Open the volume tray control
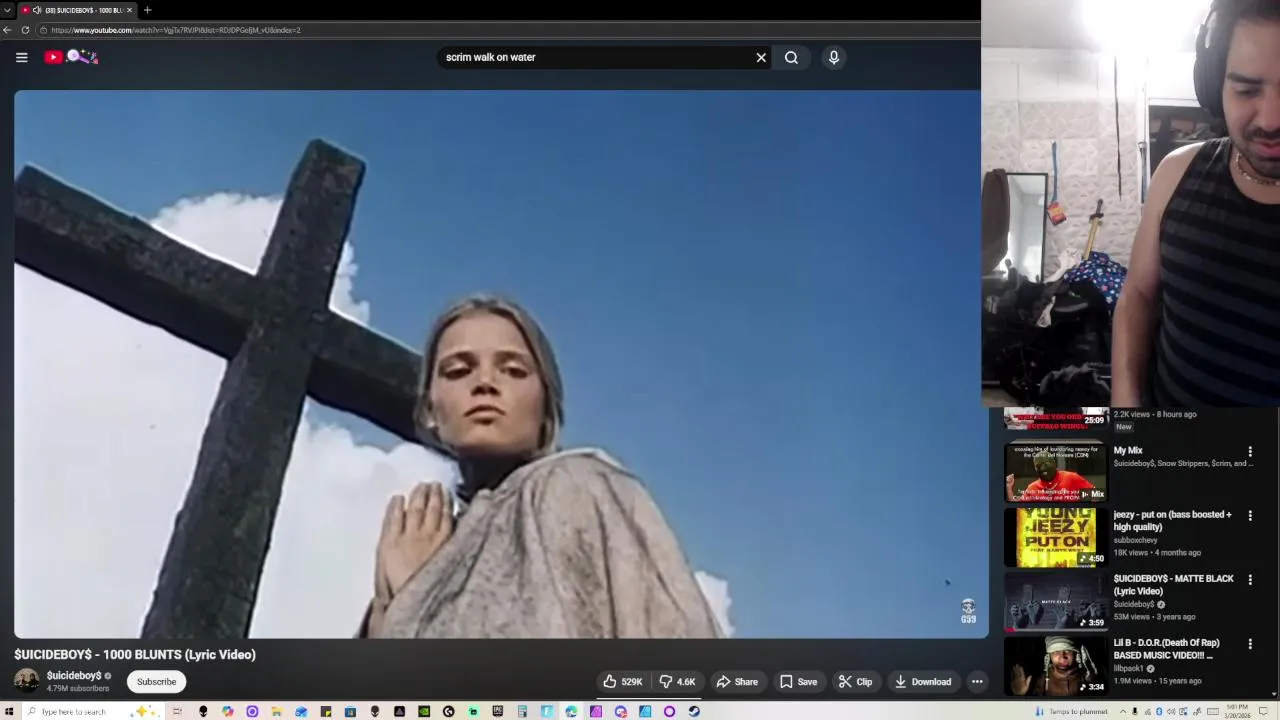 tap(1171, 711)
